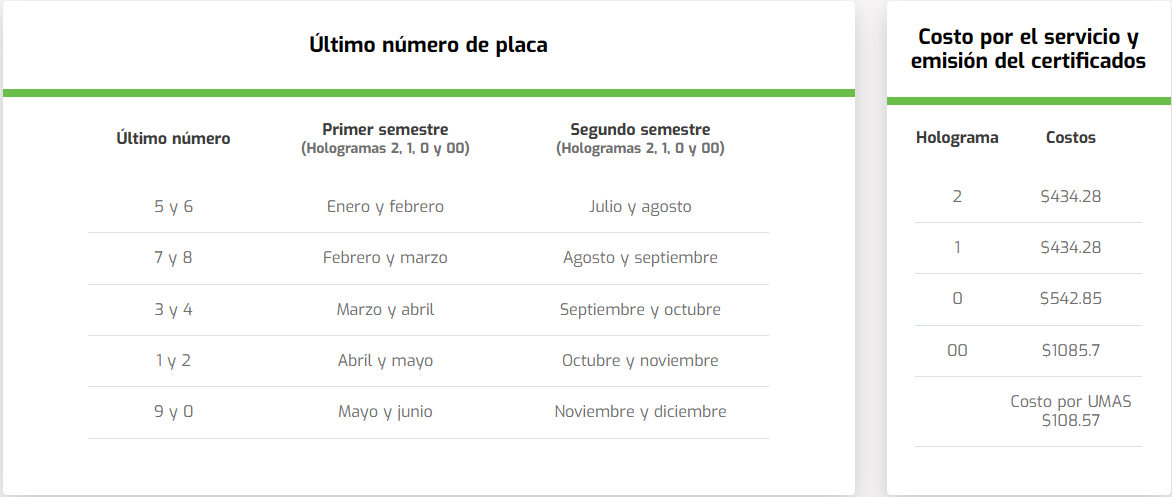Select the 'Octubre y noviembre' cell
Image resolution: width=1172 pixels, height=497 pixels.
coord(640,361)
